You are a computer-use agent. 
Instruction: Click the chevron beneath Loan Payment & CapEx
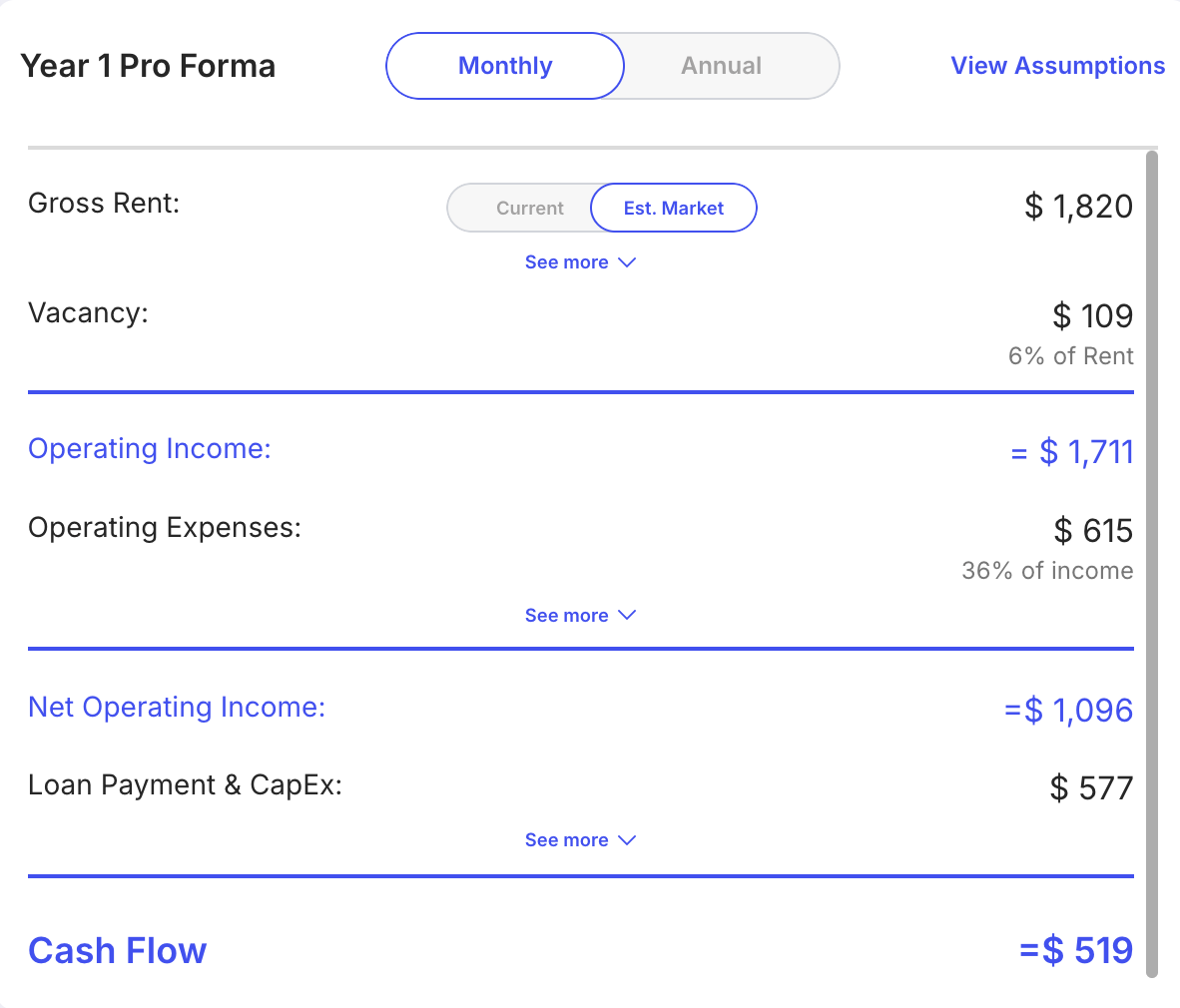click(x=627, y=840)
